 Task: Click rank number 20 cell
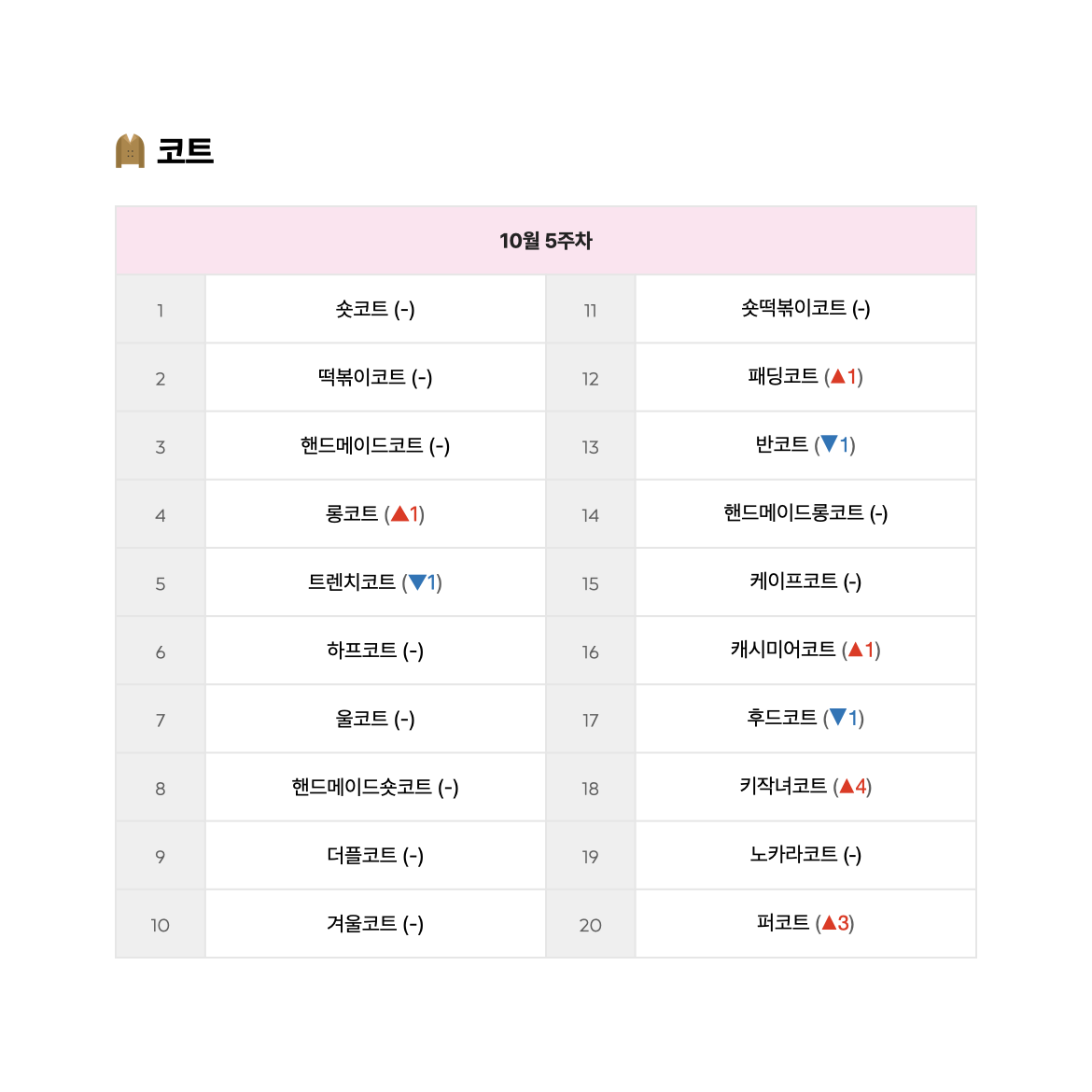[x=591, y=924]
